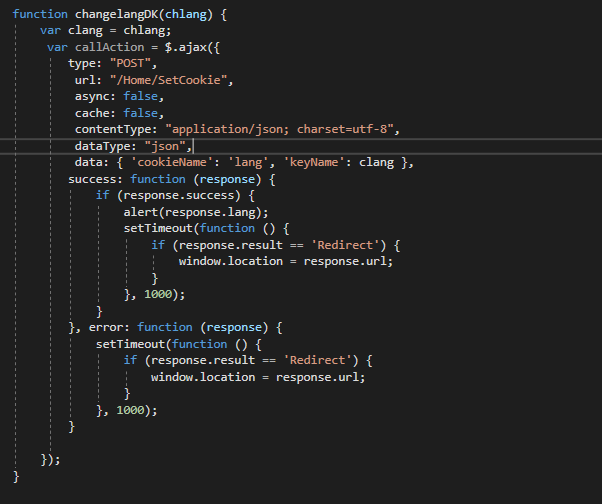Screen dimensions: 602x504
Task: Click the "application/json; charset=utf-8" string
Action: [x=280, y=129]
